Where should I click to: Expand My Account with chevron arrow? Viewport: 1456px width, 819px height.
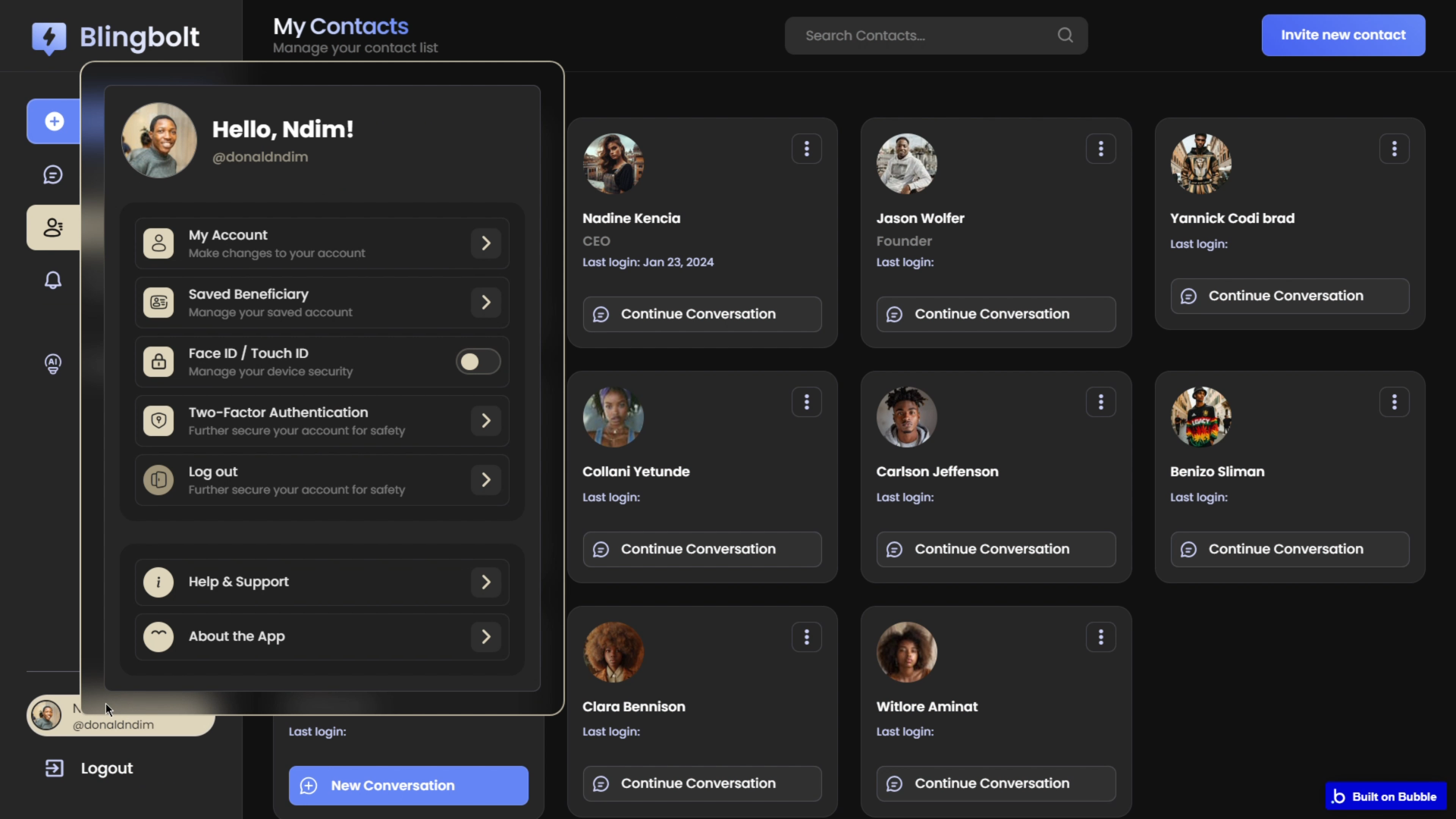pos(486,243)
